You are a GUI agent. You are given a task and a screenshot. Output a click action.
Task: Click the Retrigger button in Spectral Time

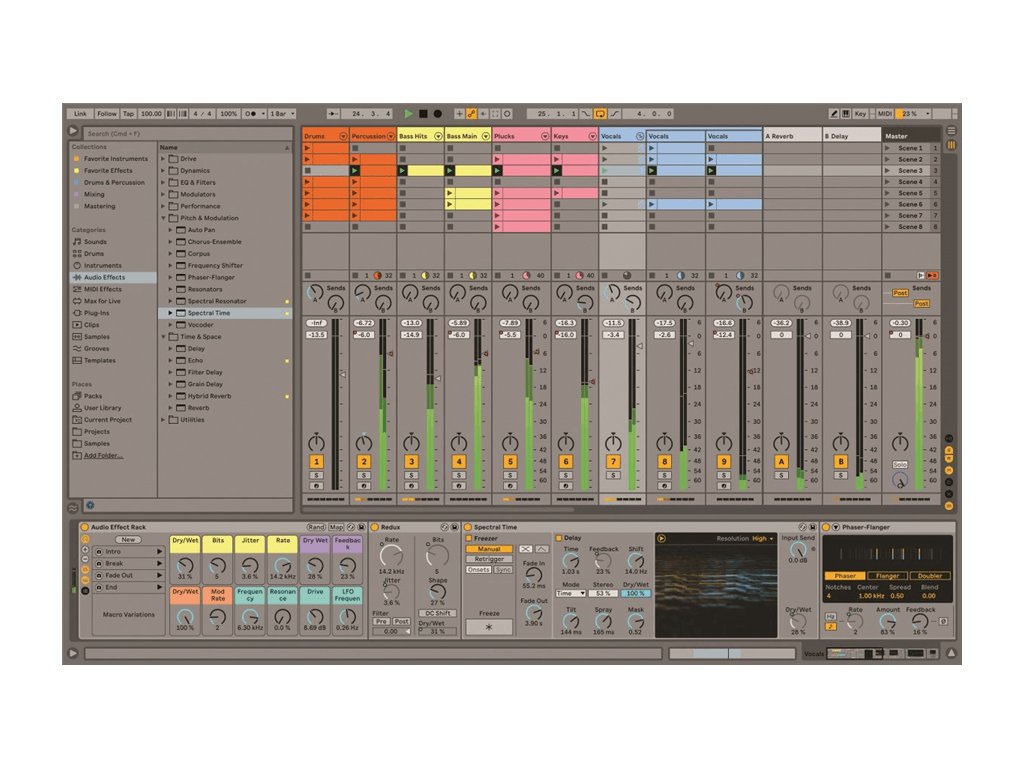(x=489, y=559)
